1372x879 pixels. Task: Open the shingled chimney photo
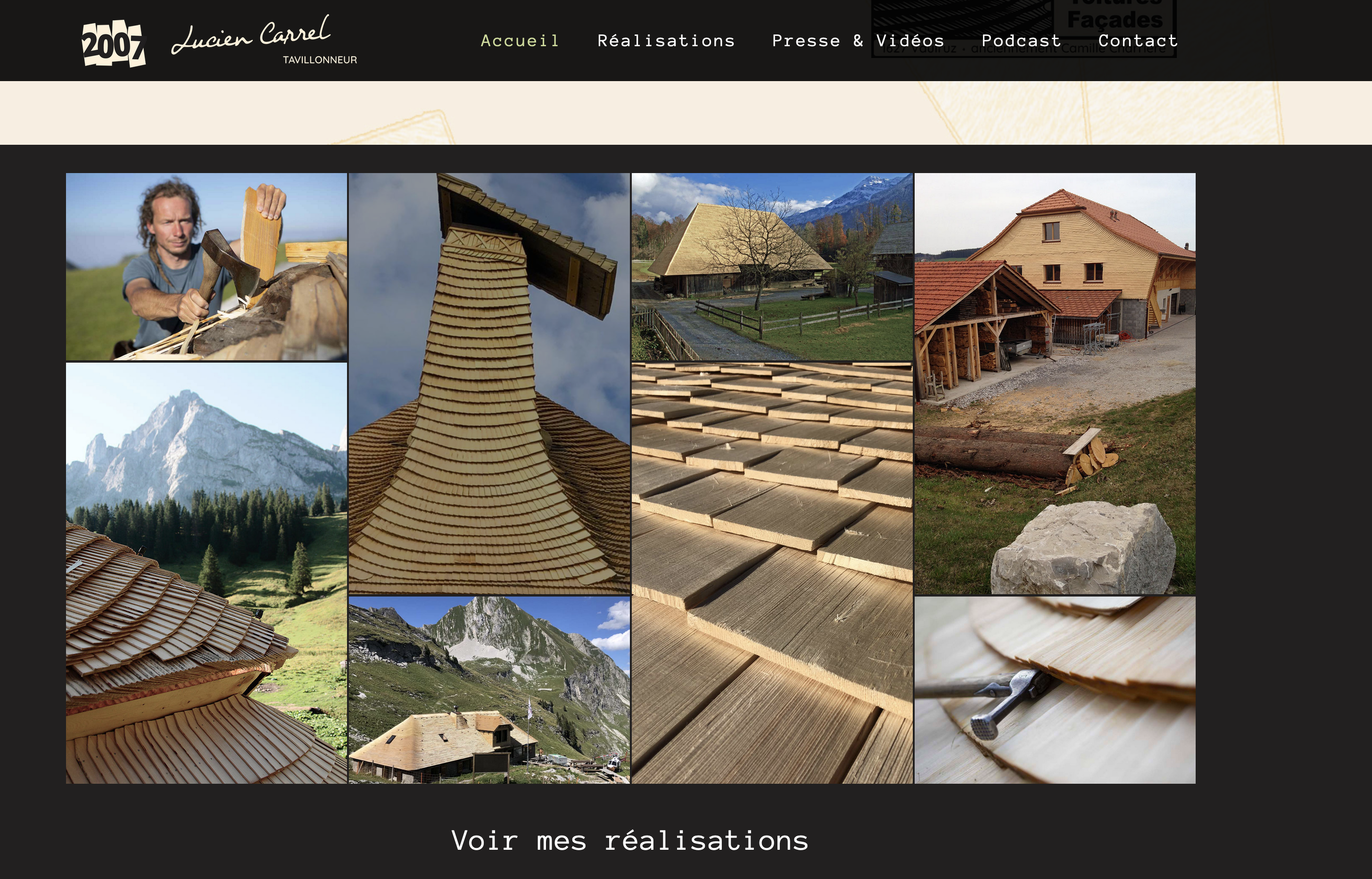click(x=489, y=383)
